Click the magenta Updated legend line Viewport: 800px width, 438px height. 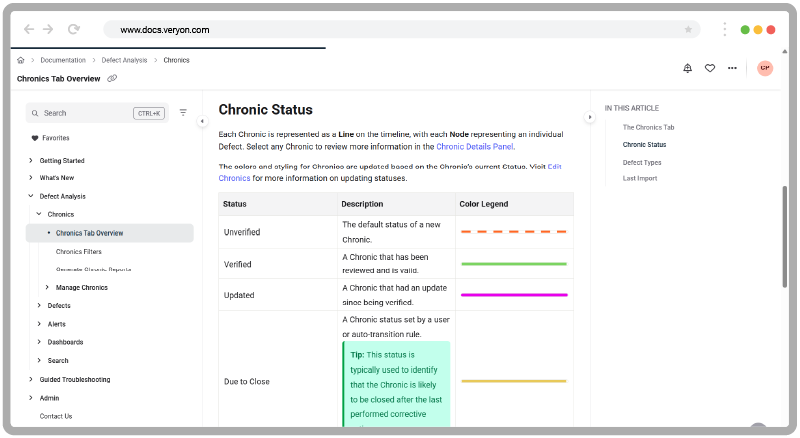[x=514, y=295]
